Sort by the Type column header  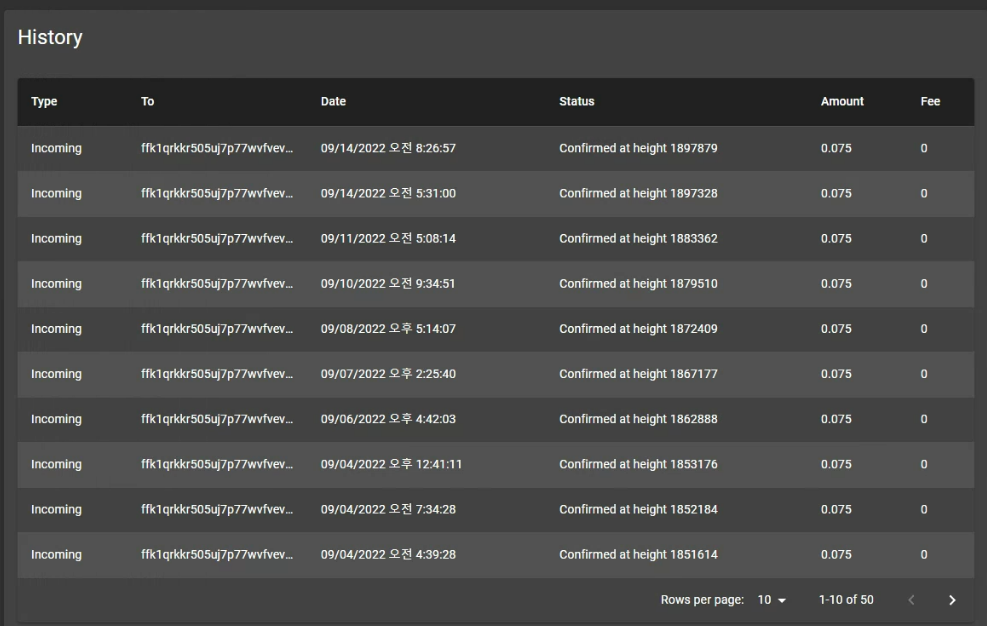tap(44, 101)
